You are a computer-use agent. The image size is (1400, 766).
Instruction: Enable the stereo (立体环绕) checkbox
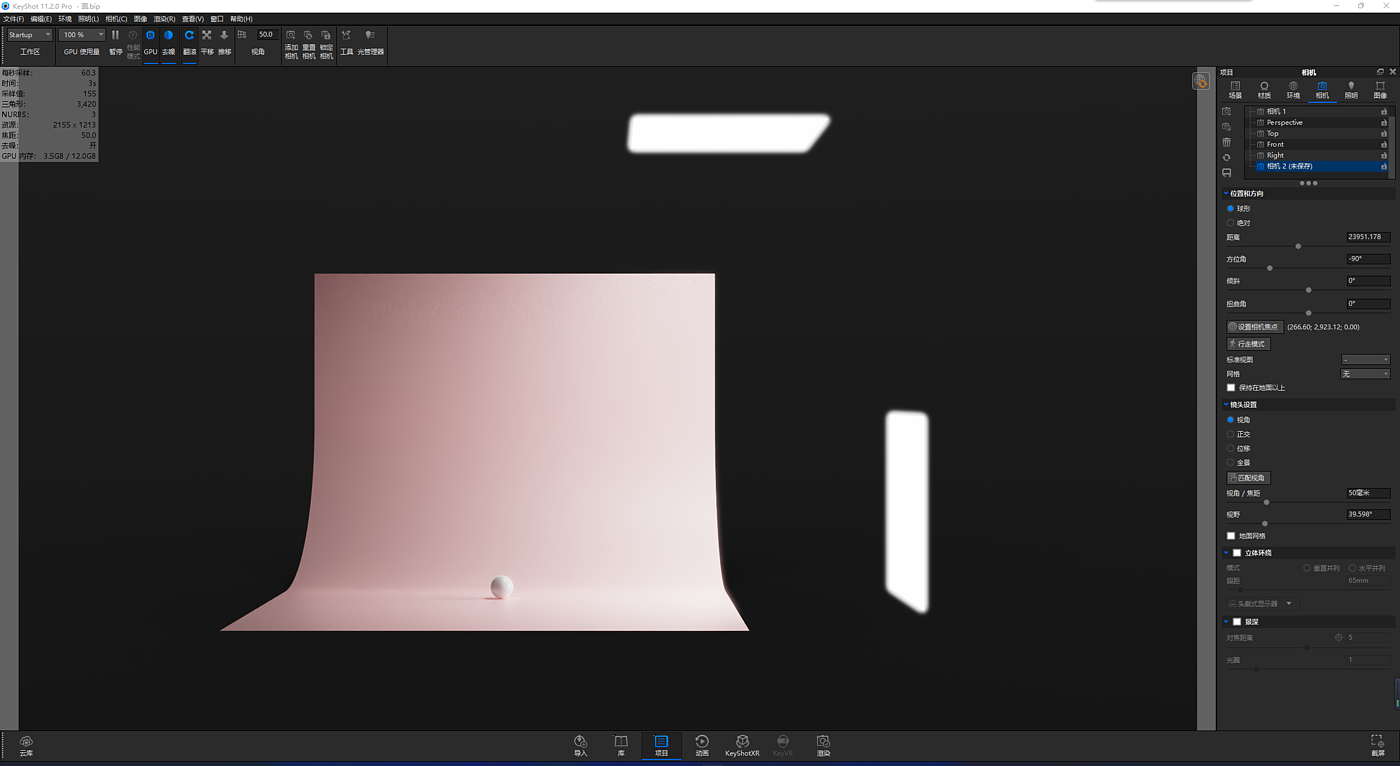tap(1237, 553)
